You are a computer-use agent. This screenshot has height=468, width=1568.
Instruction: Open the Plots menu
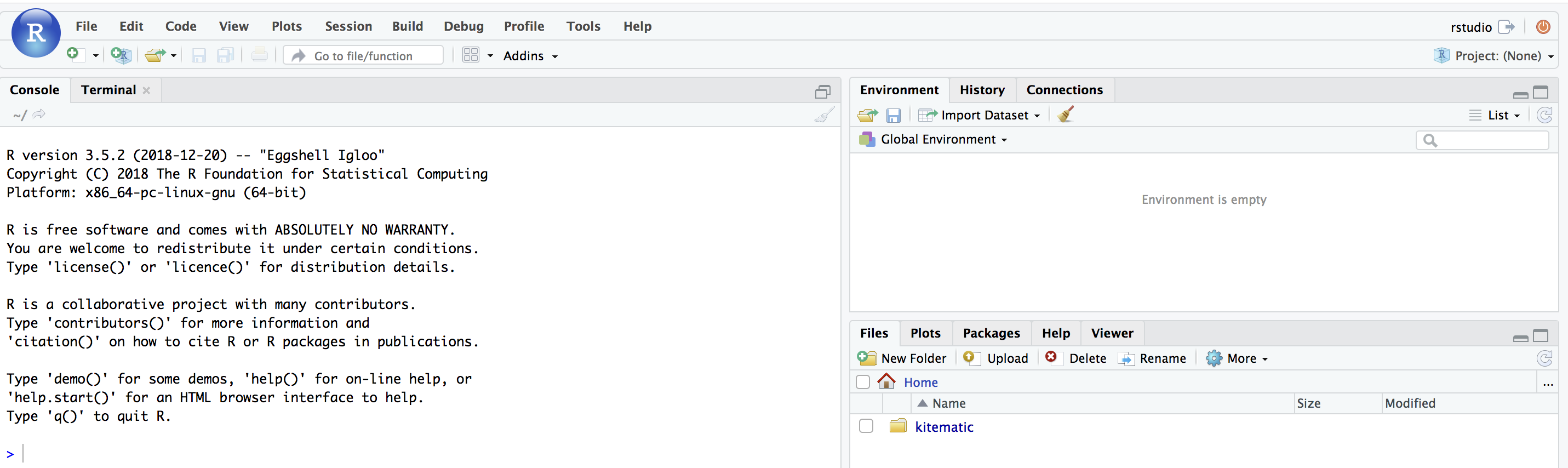(287, 26)
